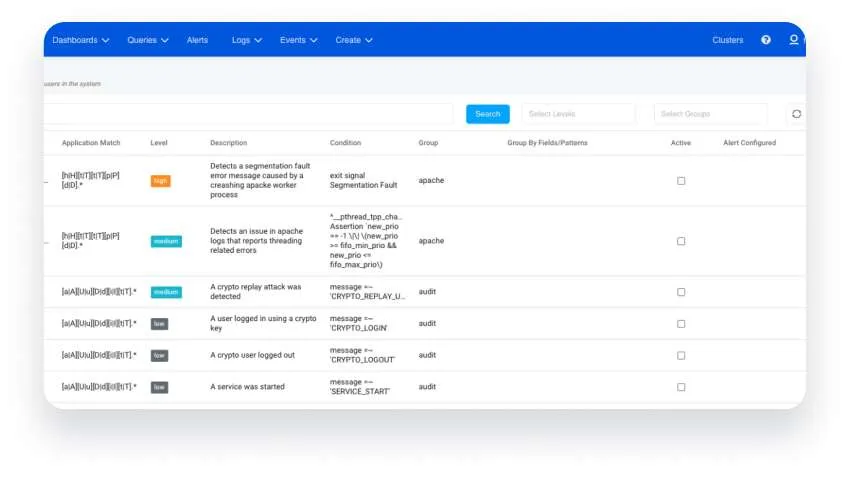851x477 pixels.
Task: Click application match pattern in segmentation fault row
Action: click(90, 180)
